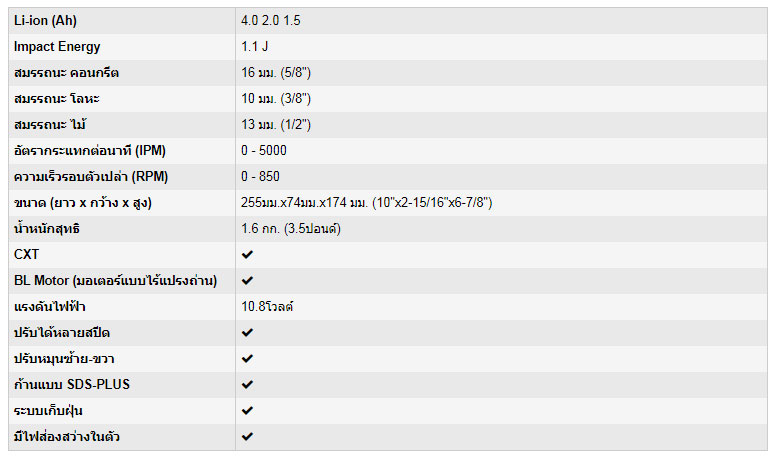Click the 1.6 กก. (3.5ปอนด์) weight value
The image size is (780, 458).
click(x=291, y=229)
